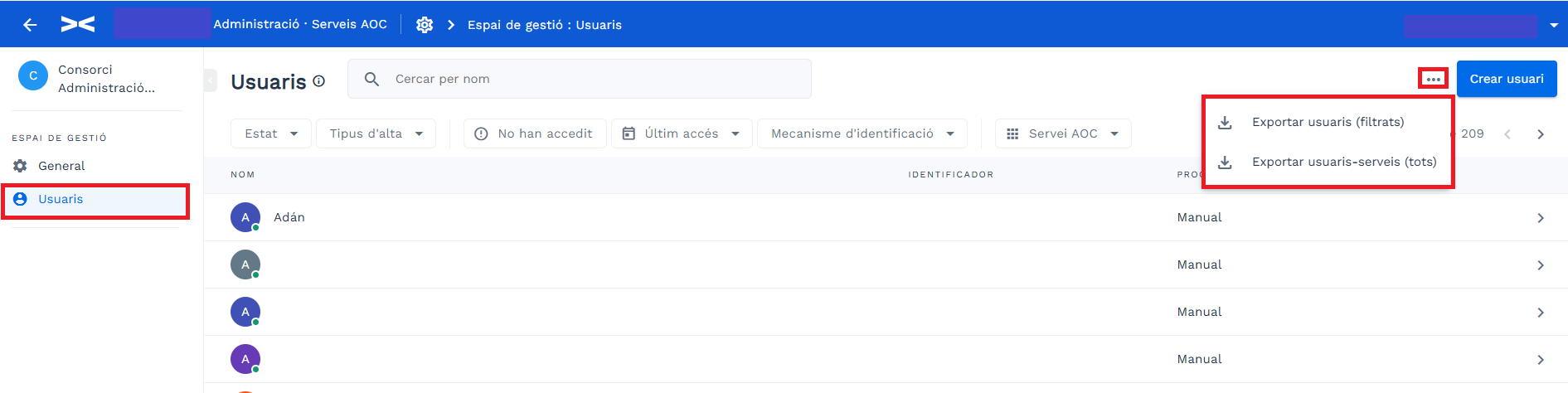Open the Últim accés date filter

[682, 133]
